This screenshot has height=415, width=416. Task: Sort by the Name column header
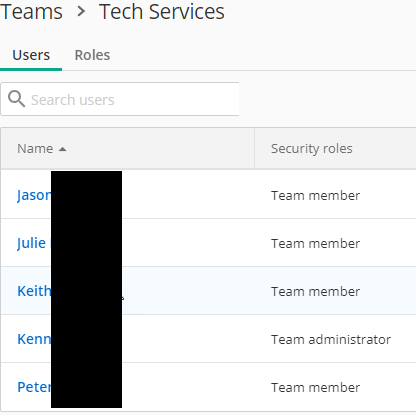point(35,149)
